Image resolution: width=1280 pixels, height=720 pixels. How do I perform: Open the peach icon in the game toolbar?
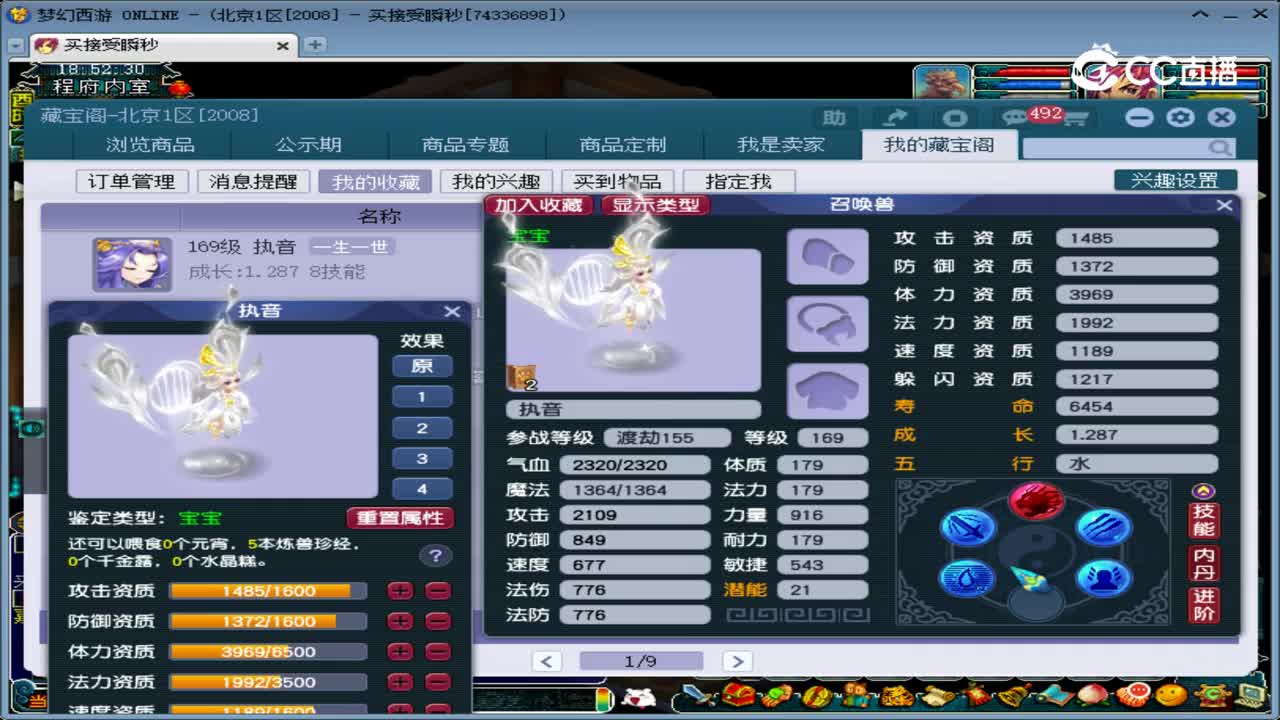tap(1092, 695)
